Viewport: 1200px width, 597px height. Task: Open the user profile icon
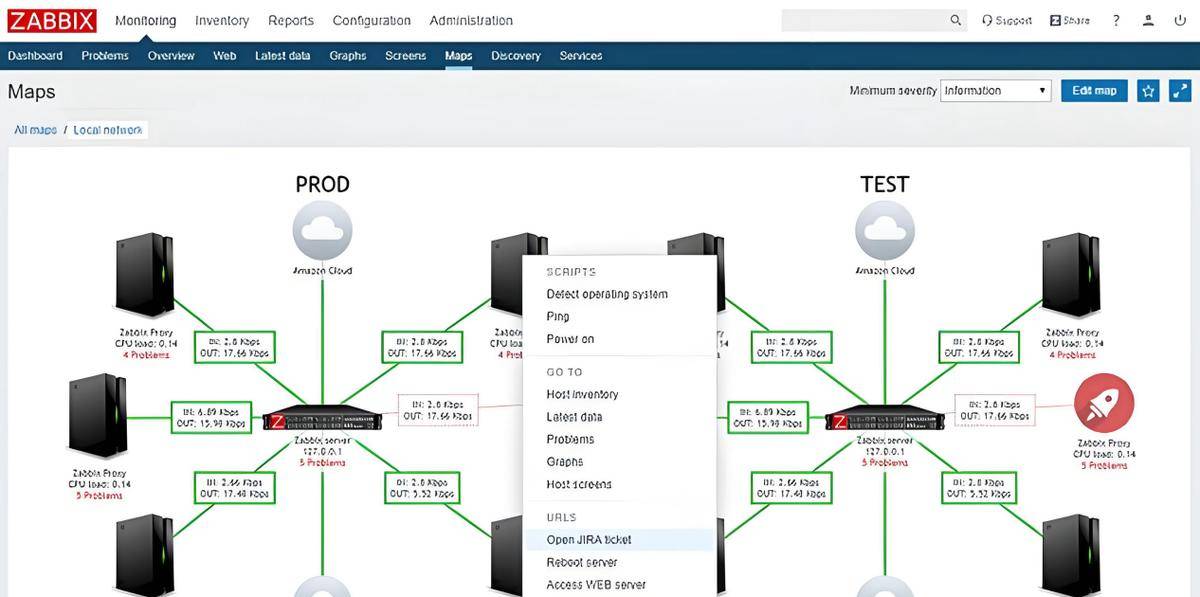click(1148, 19)
